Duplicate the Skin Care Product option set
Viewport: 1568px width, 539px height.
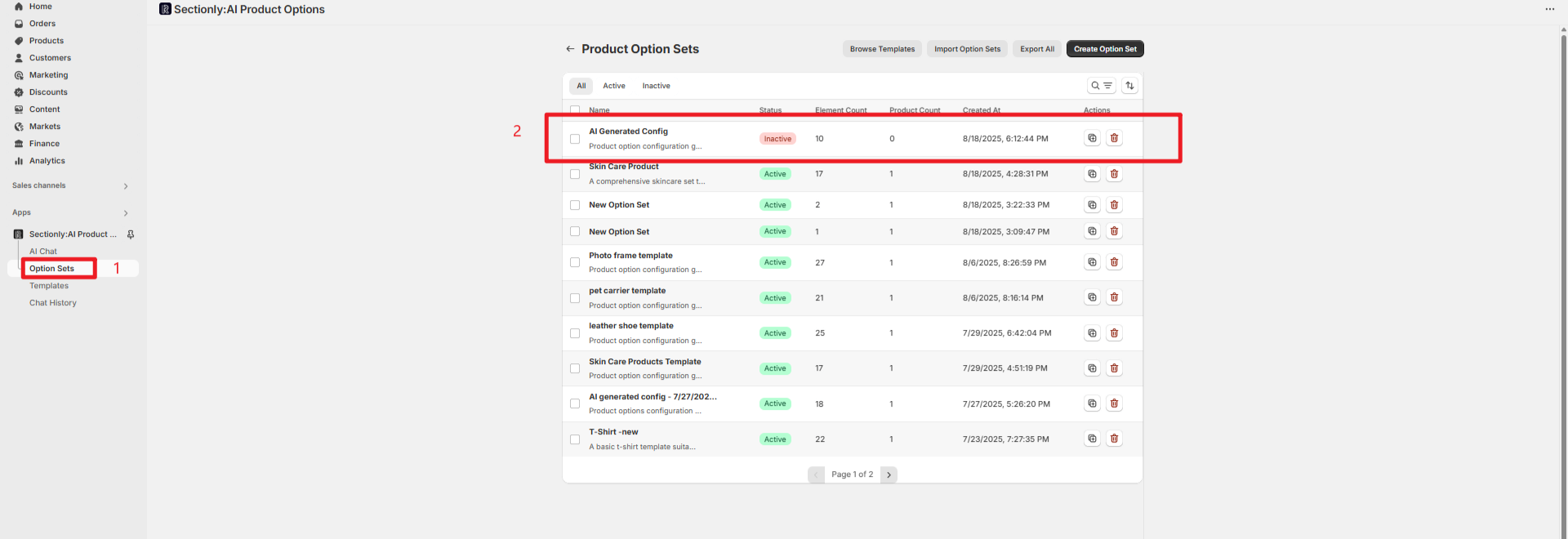click(1092, 174)
